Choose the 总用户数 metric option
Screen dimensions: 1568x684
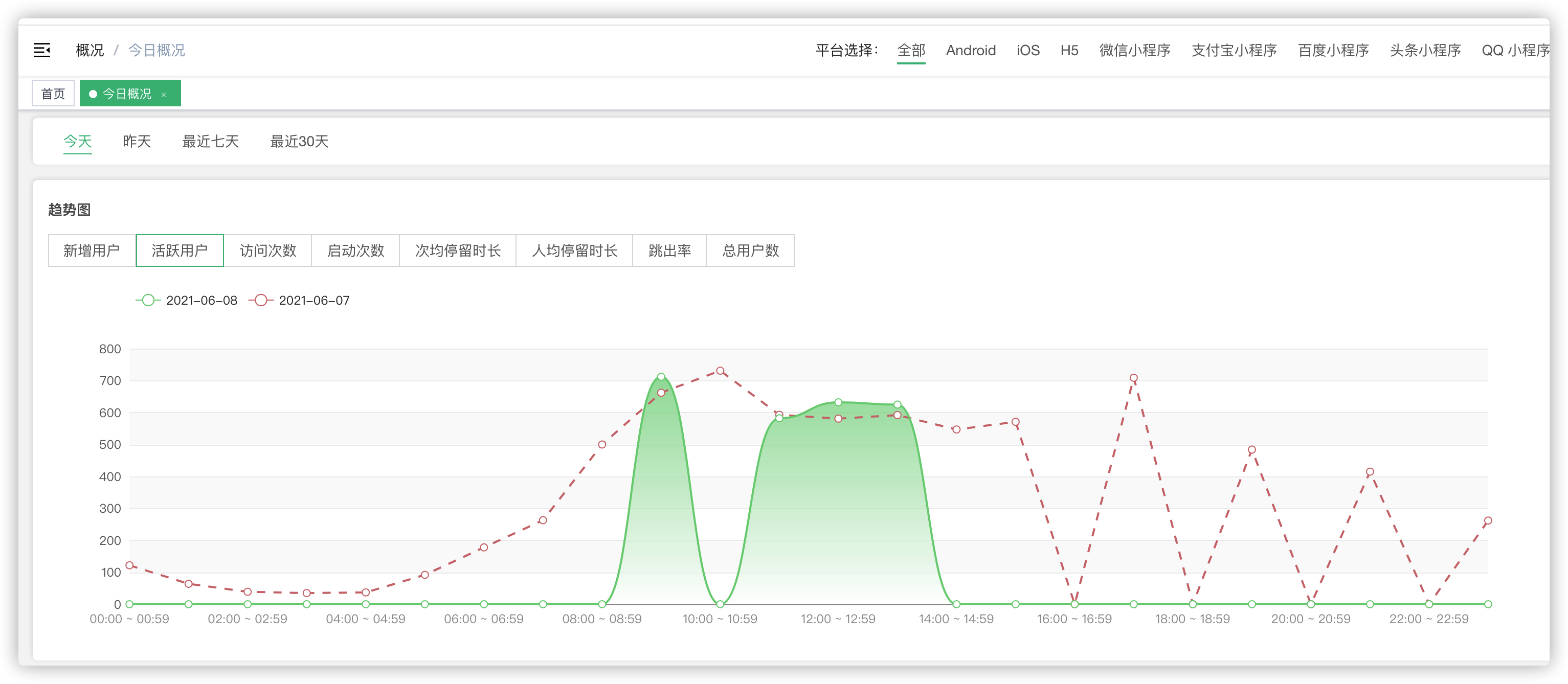pyautogui.click(x=750, y=250)
